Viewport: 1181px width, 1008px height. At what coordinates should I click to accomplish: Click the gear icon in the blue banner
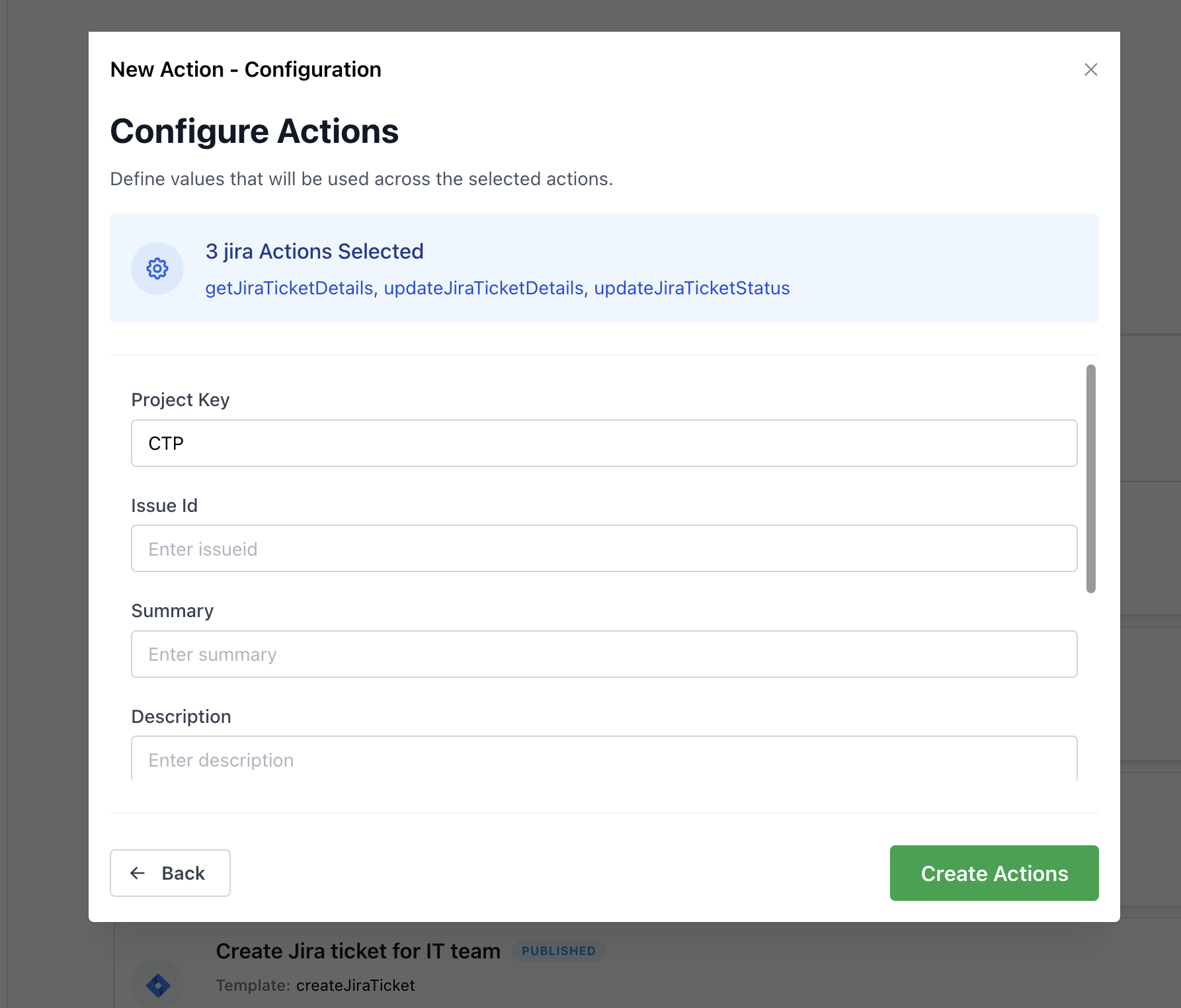157,269
